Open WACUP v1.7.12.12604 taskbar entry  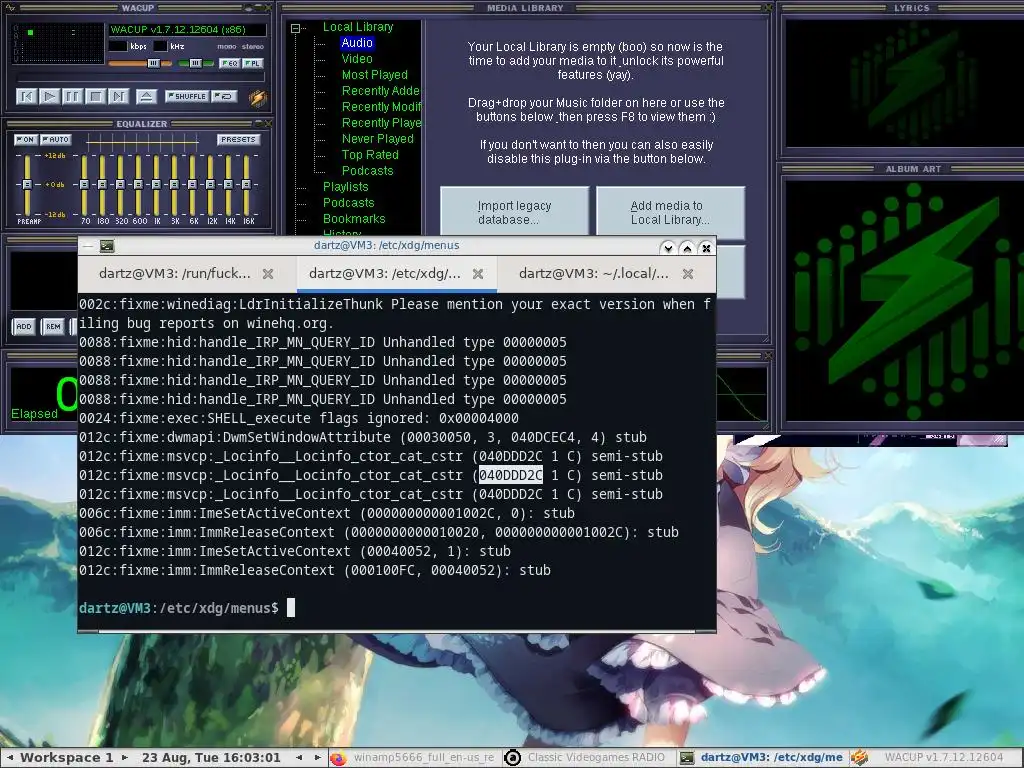coord(935,758)
